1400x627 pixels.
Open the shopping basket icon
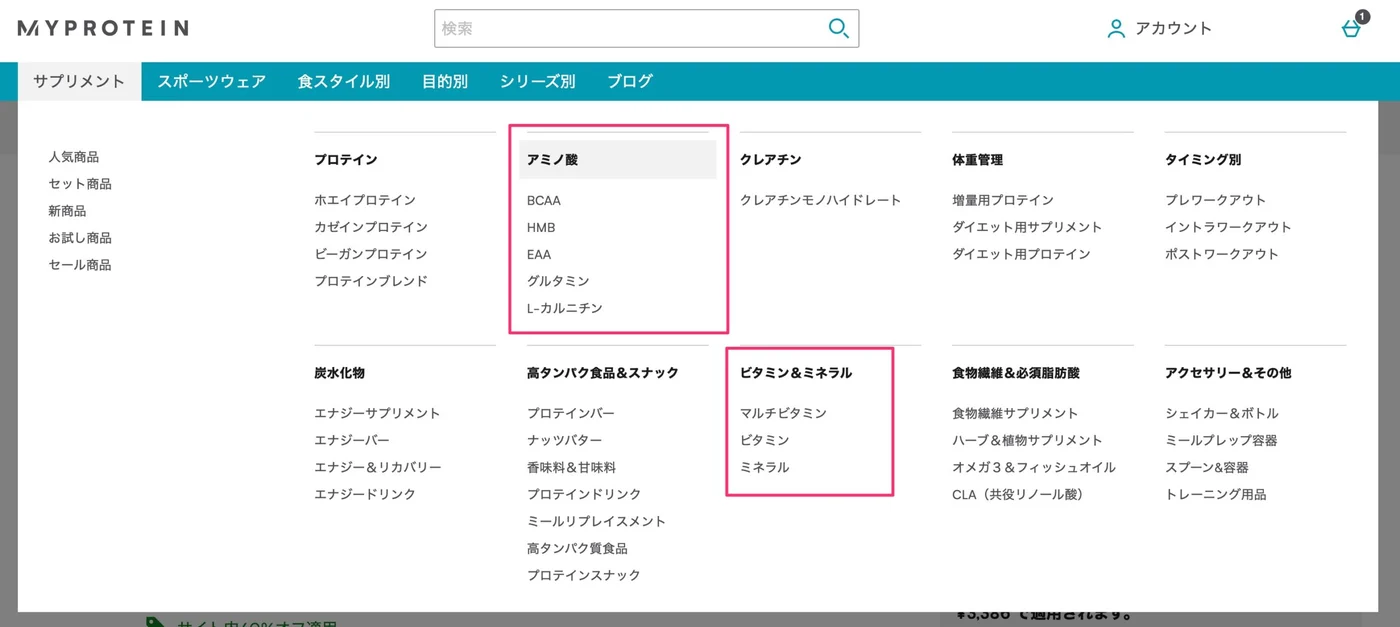[x=1351, y=29]
